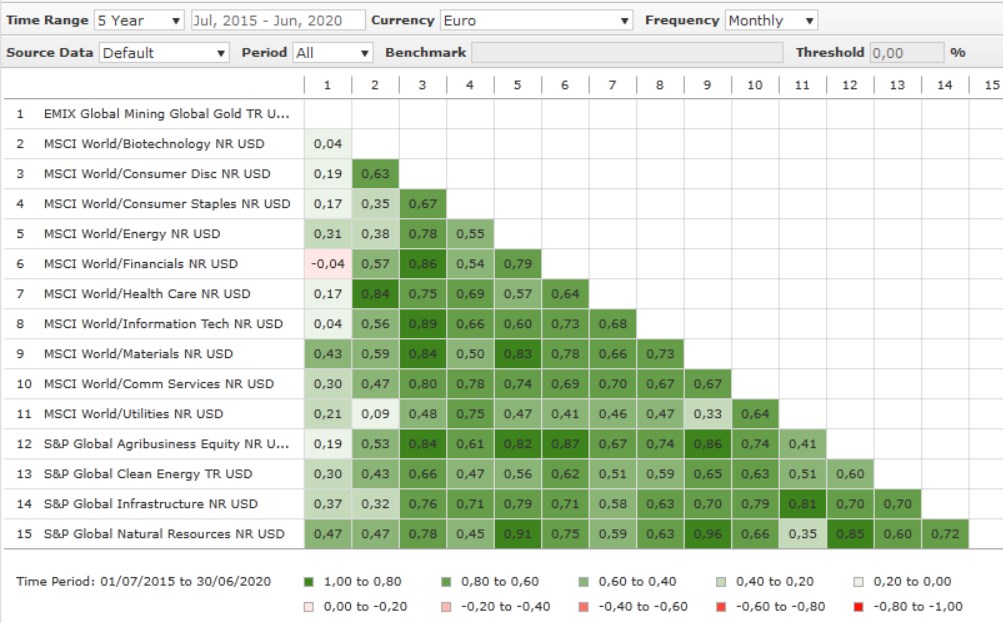Click the red -0,80 to -1,00 legend swatch
The height and width of the screenshot is (623, 1004).
pos(859,606)
